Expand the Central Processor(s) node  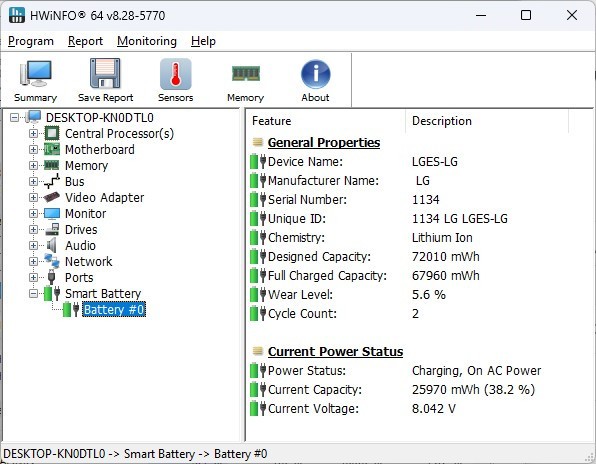(33, 133)
